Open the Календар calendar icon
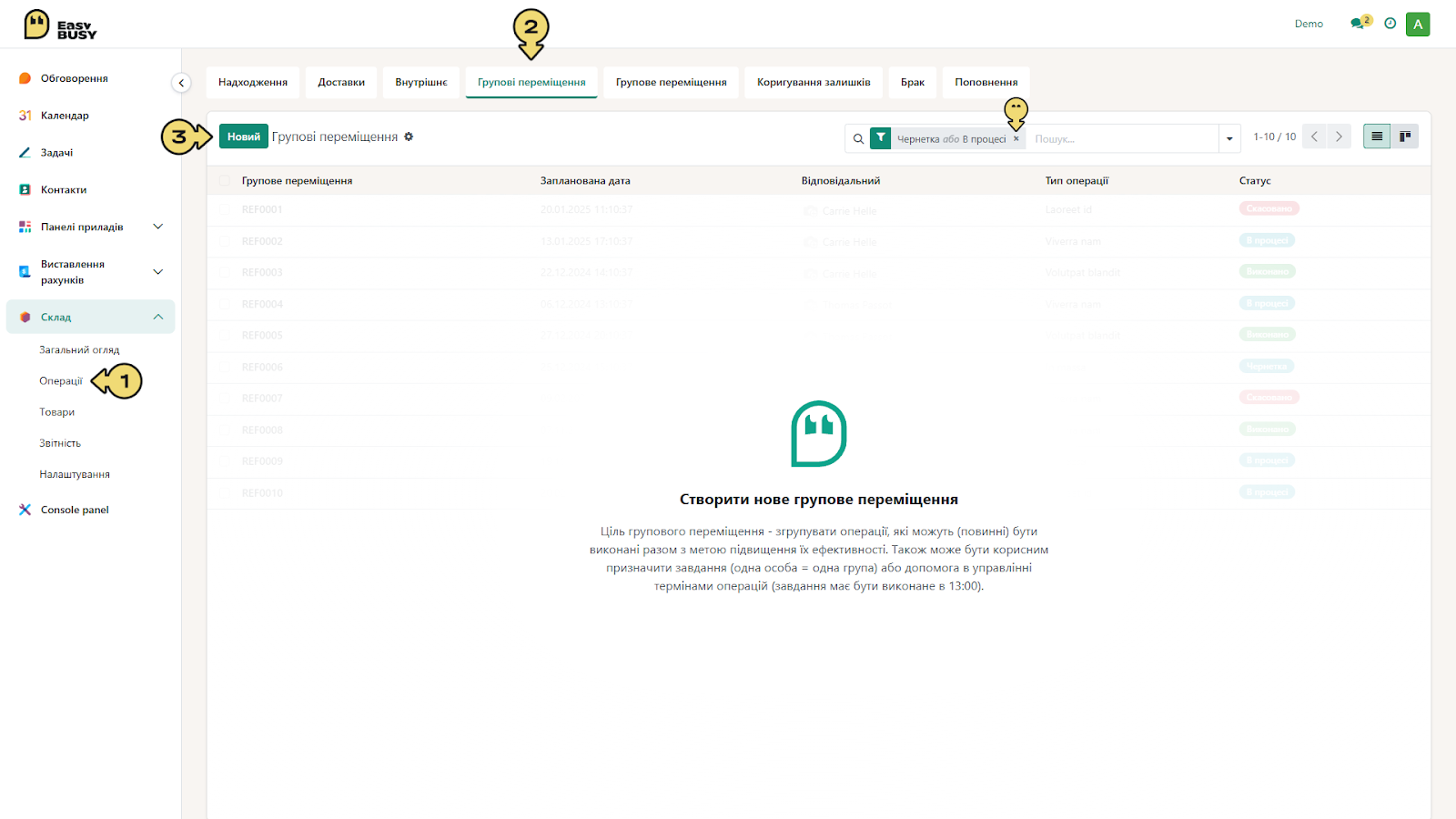Screen dimensions: 1456x819 [25, 116]
